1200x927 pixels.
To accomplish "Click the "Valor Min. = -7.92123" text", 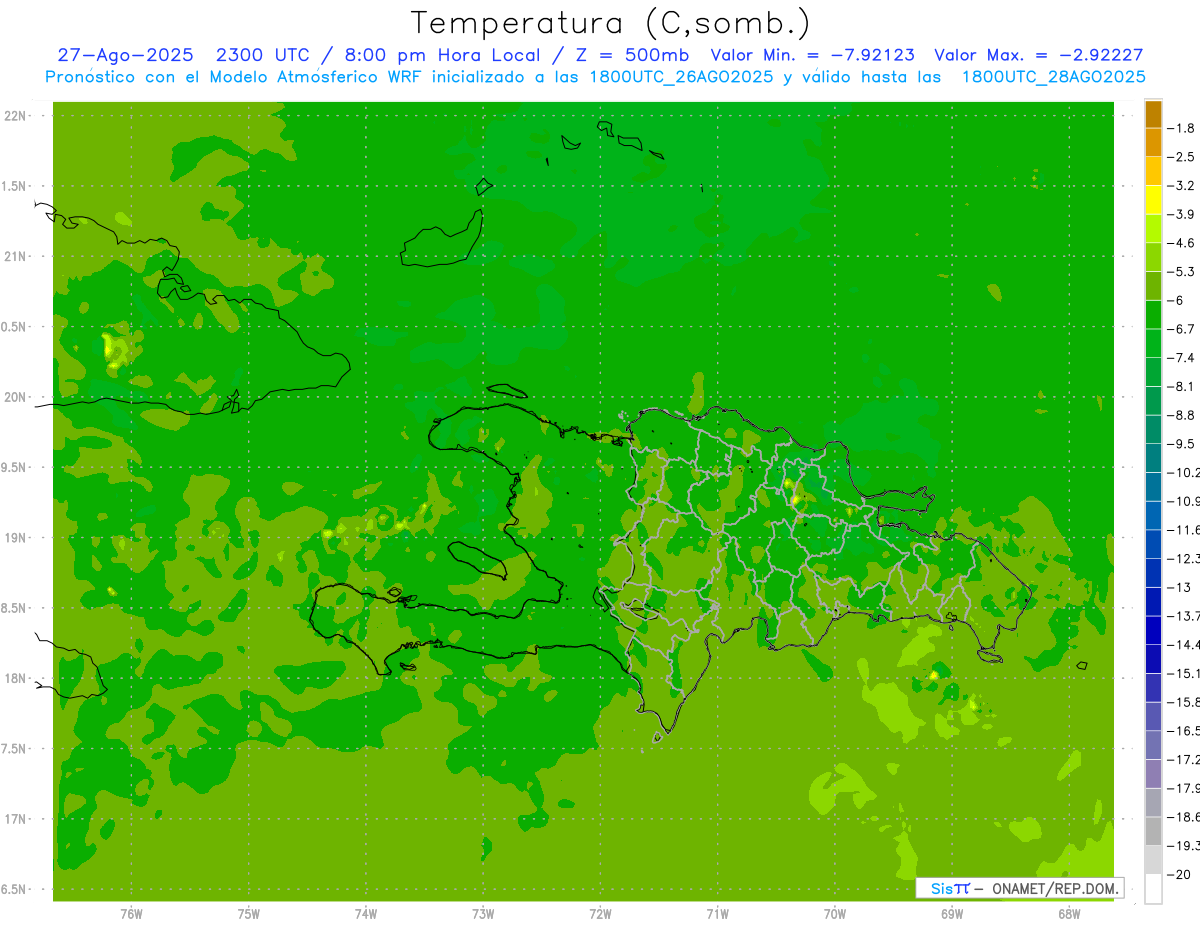I will point(812,55).
